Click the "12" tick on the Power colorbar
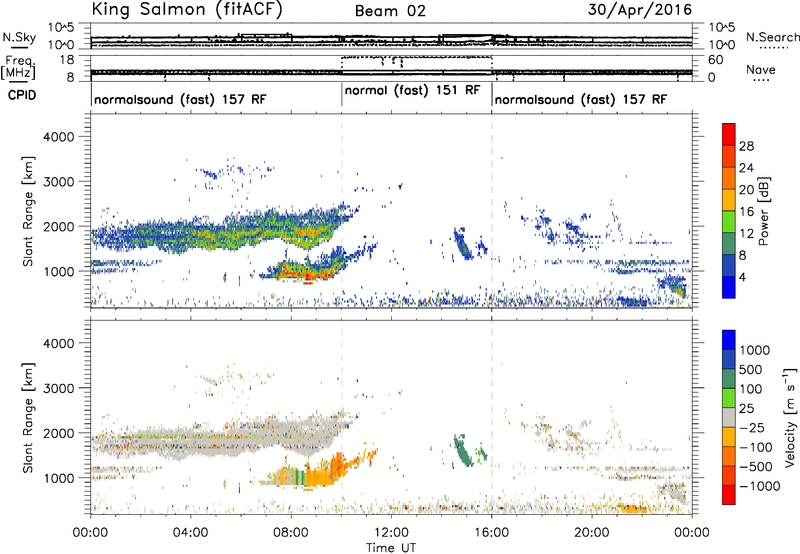The height and width of the screenshot is (554, 800). pyautogui.click(x=746, y=234)
